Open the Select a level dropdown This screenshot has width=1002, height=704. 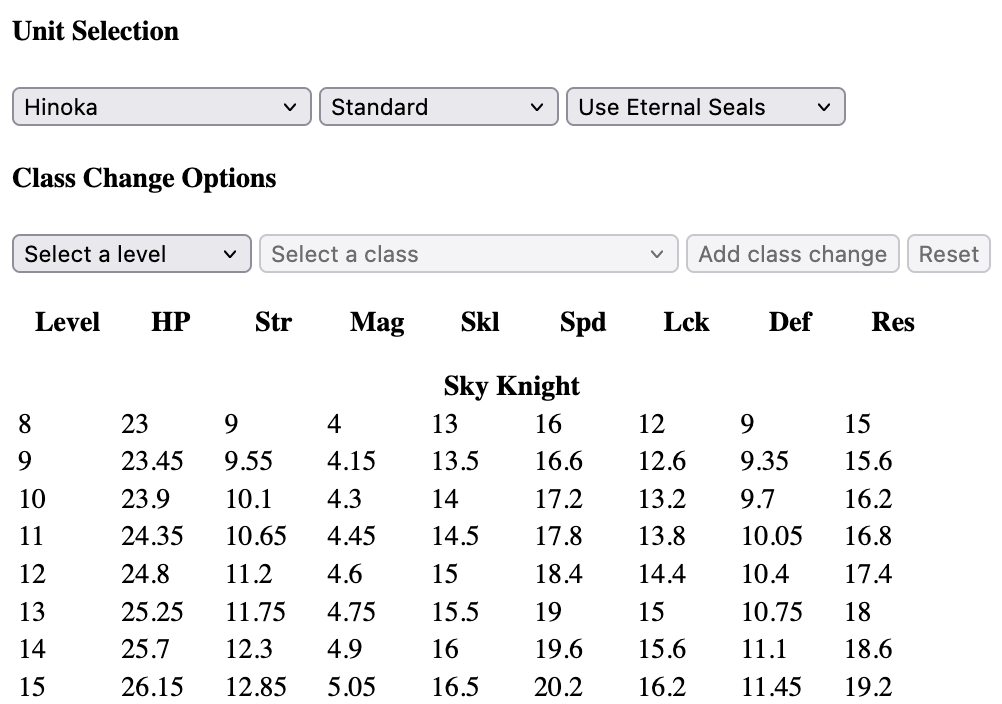pyautogui.click(x=131, y=254)
